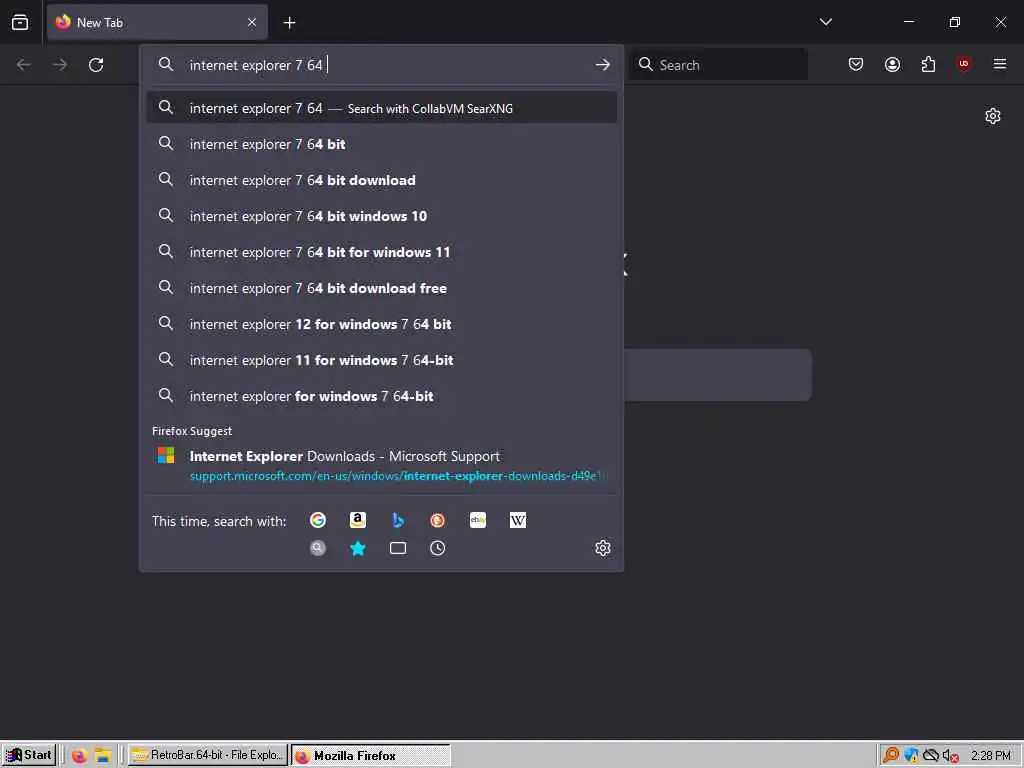Choose suggestion 7 64 bit download free

tap(382, 288)
